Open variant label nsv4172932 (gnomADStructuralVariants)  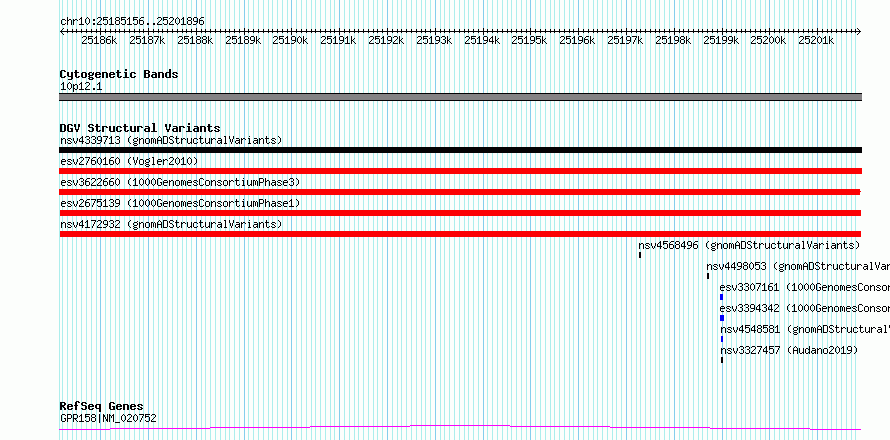[171, 224]
